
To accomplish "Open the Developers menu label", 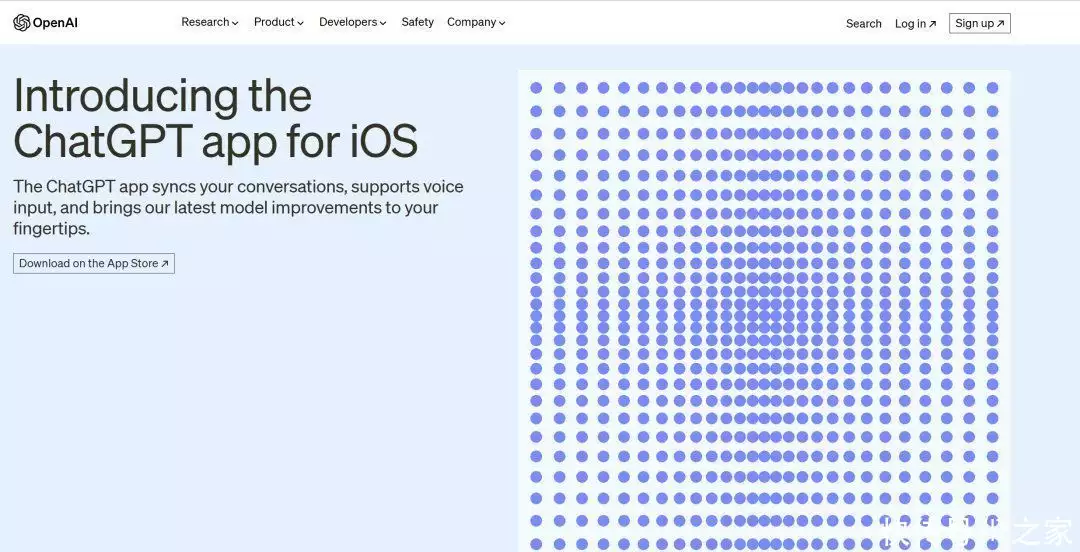I will tap(348, 22).
